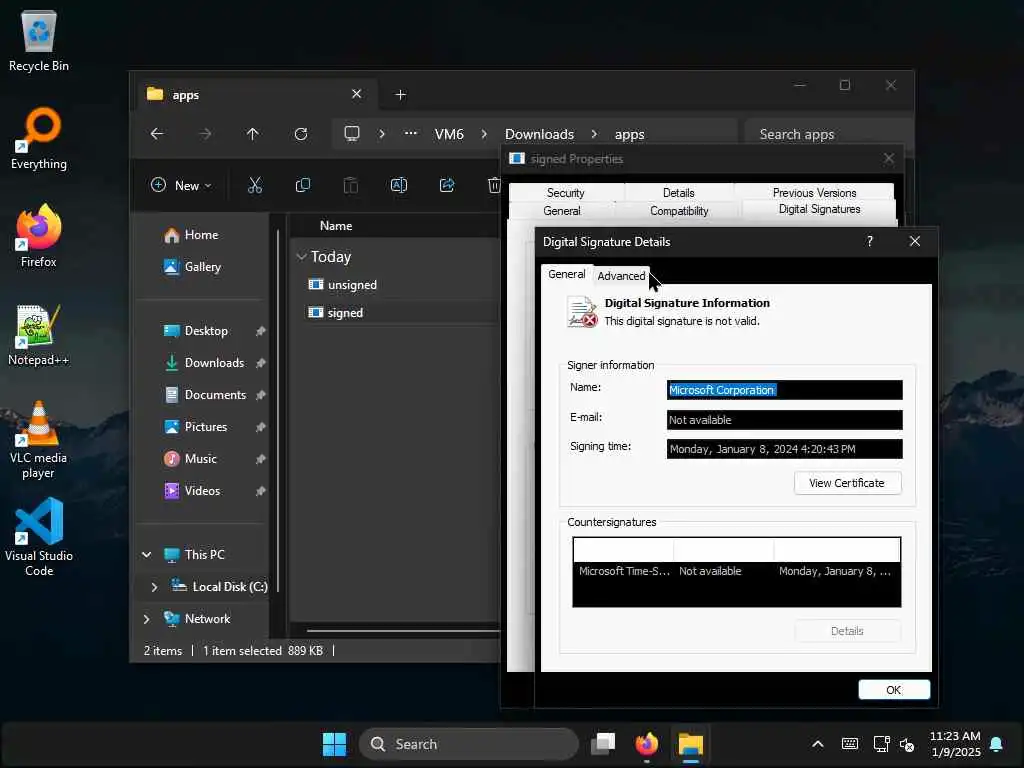Click the taskbar Search box
1024x768 pixels.
(x=468, y=744)
